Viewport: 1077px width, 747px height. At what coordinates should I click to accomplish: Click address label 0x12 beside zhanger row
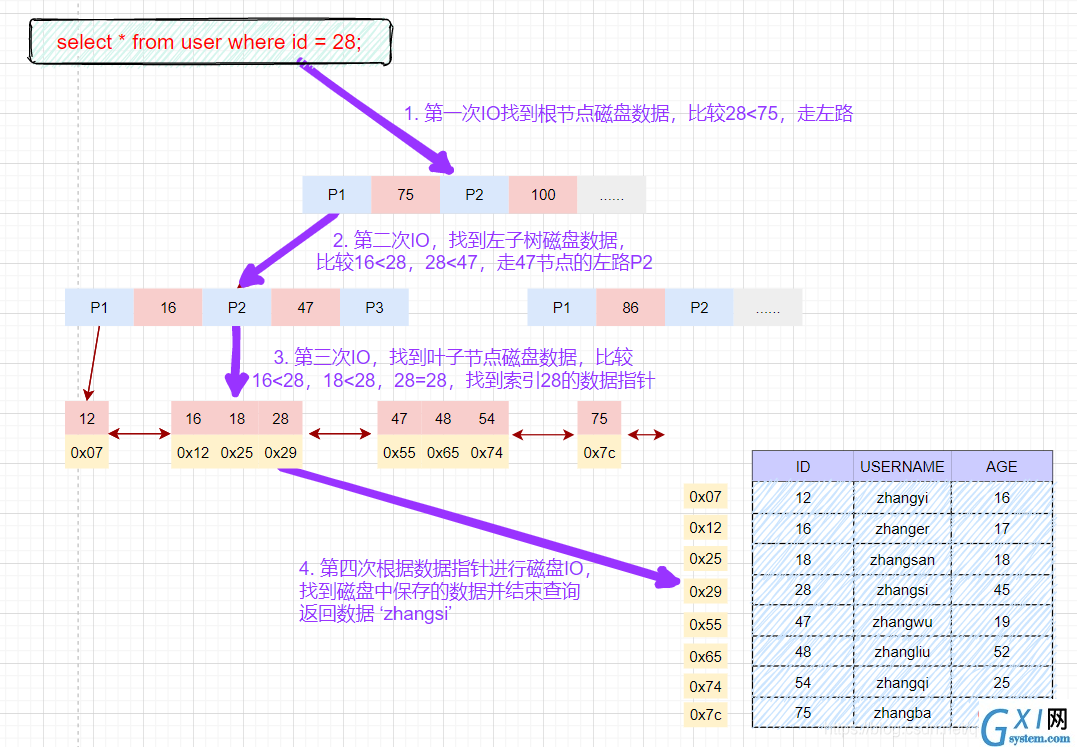point(705,527)
